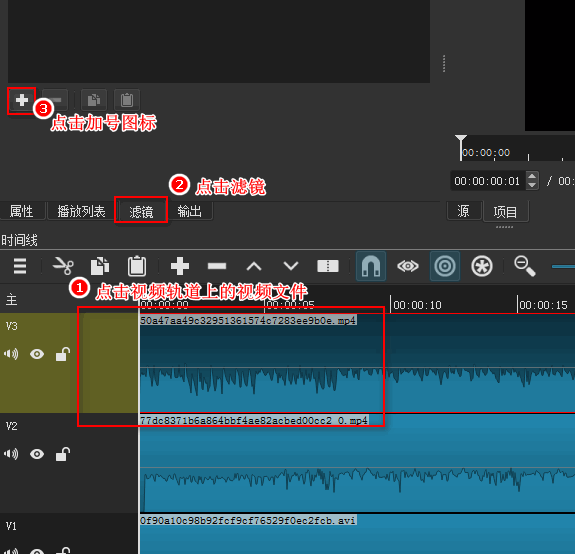Viewport: 575px width, 554px height.
Task: Select the 0f90a10c98...avi clip on V1
Action: 358,534
